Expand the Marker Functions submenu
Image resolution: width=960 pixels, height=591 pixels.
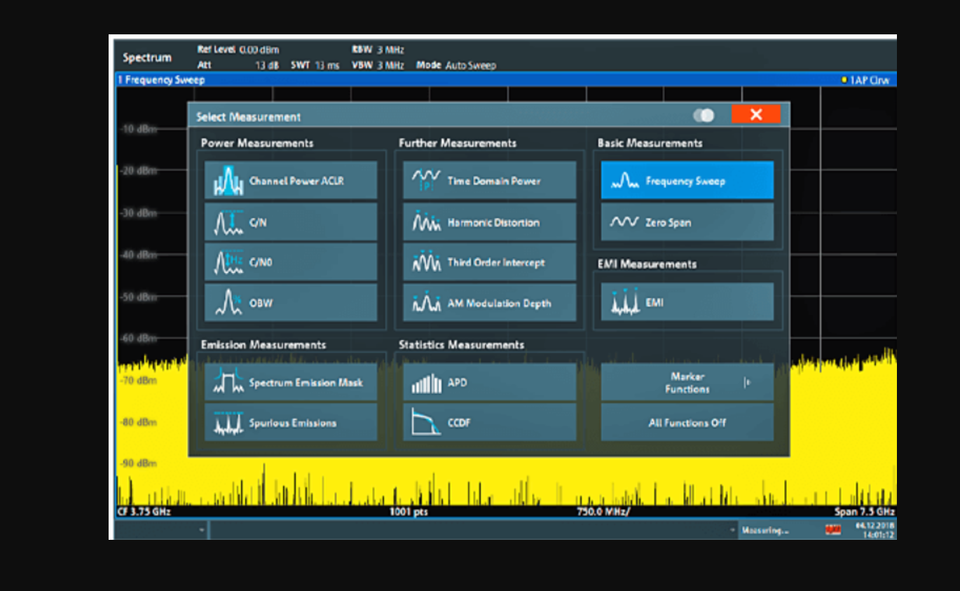point(687,382)
